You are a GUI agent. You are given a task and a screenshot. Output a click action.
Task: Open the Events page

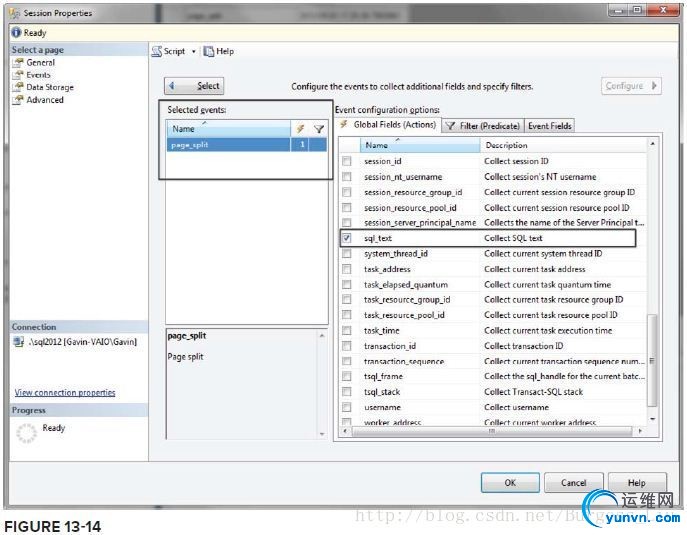[38, 74]
